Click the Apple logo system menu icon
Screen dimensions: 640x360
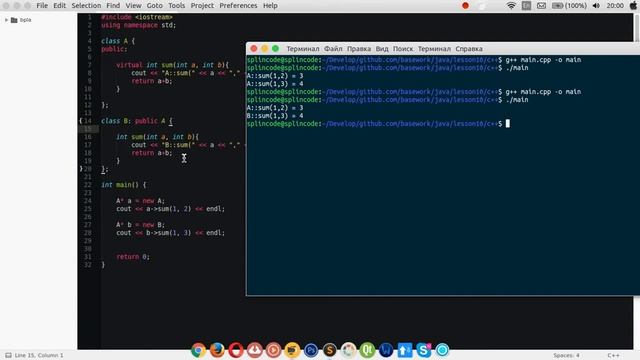(633, 6)
